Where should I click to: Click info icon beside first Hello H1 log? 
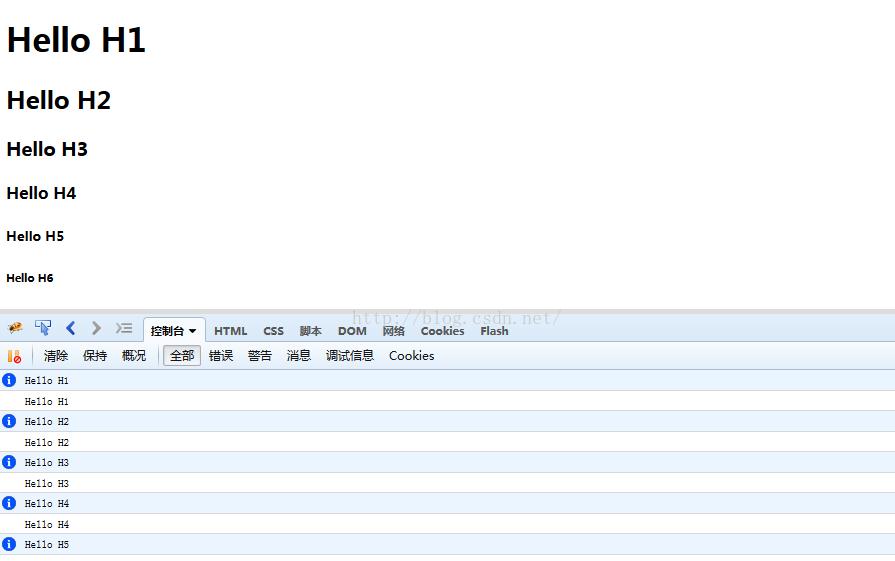9,380
